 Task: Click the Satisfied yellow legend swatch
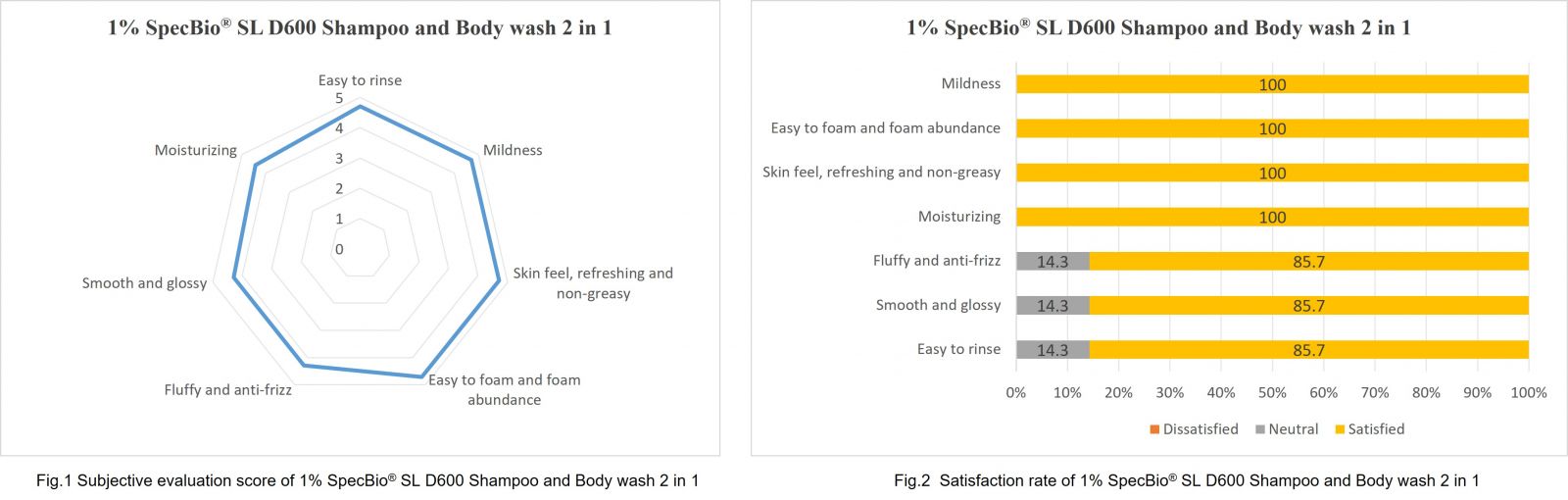[x=1340, y=429]
